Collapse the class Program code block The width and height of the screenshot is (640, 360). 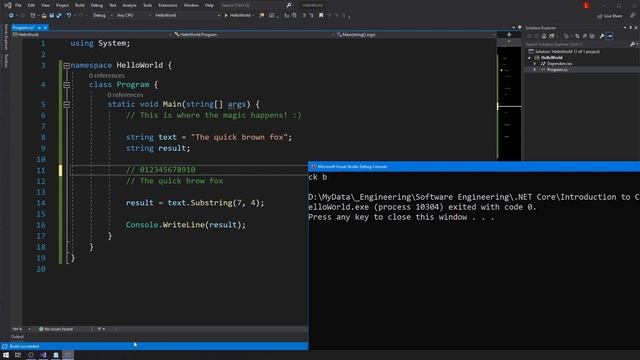[x=67, y=85]
